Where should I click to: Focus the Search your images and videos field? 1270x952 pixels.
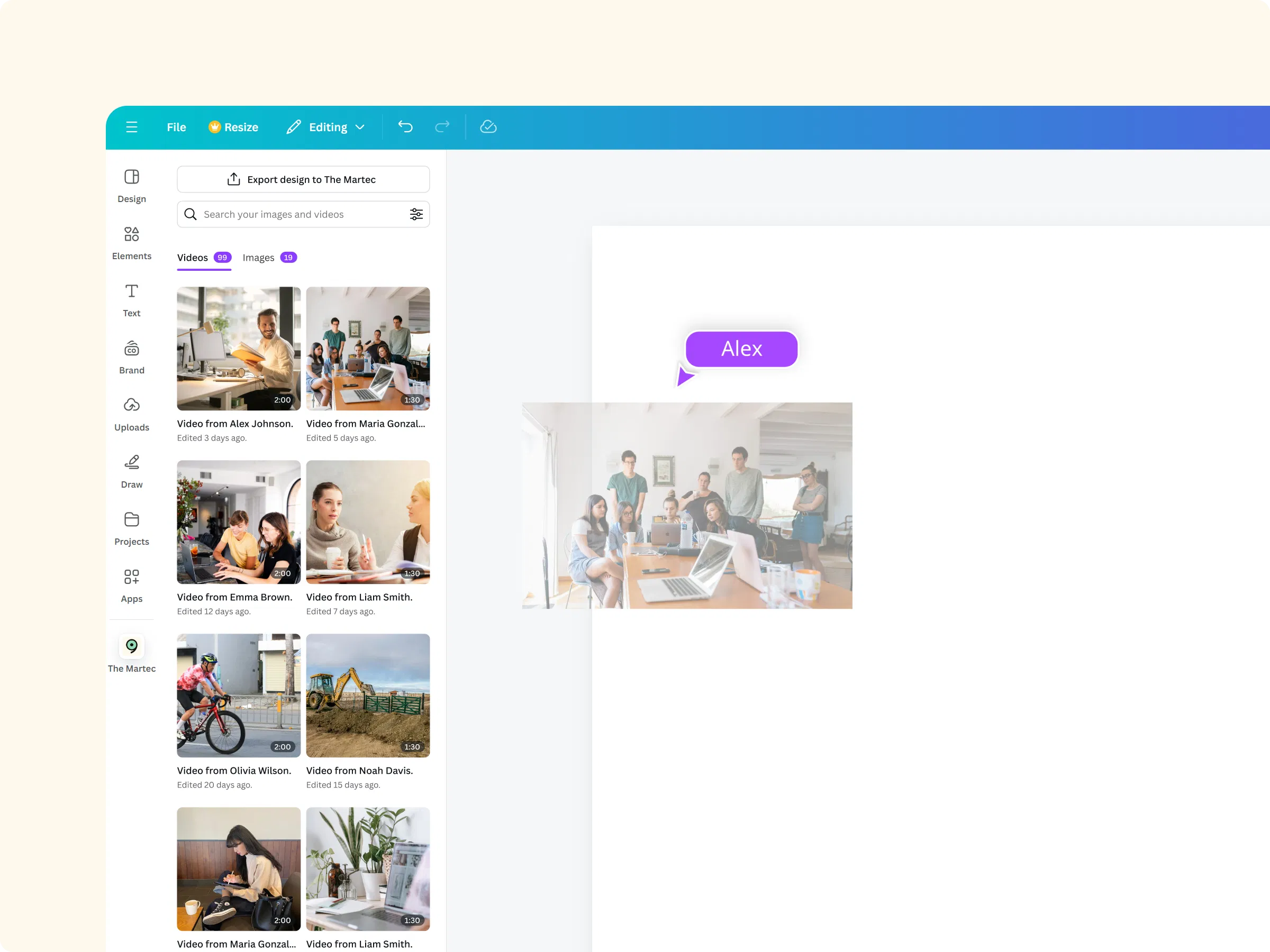[303, 214]
